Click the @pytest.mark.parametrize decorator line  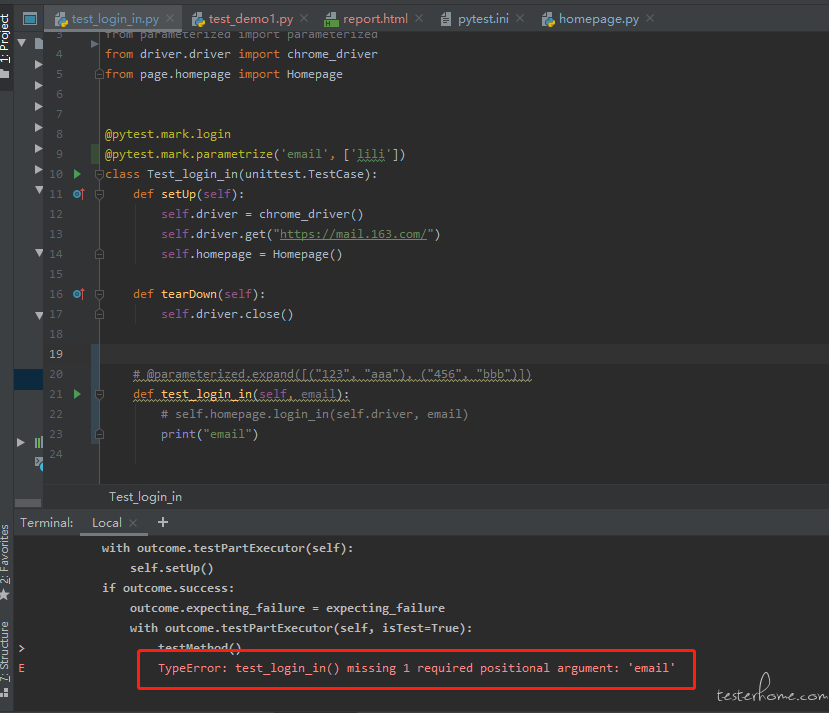[x=255, y=154]
